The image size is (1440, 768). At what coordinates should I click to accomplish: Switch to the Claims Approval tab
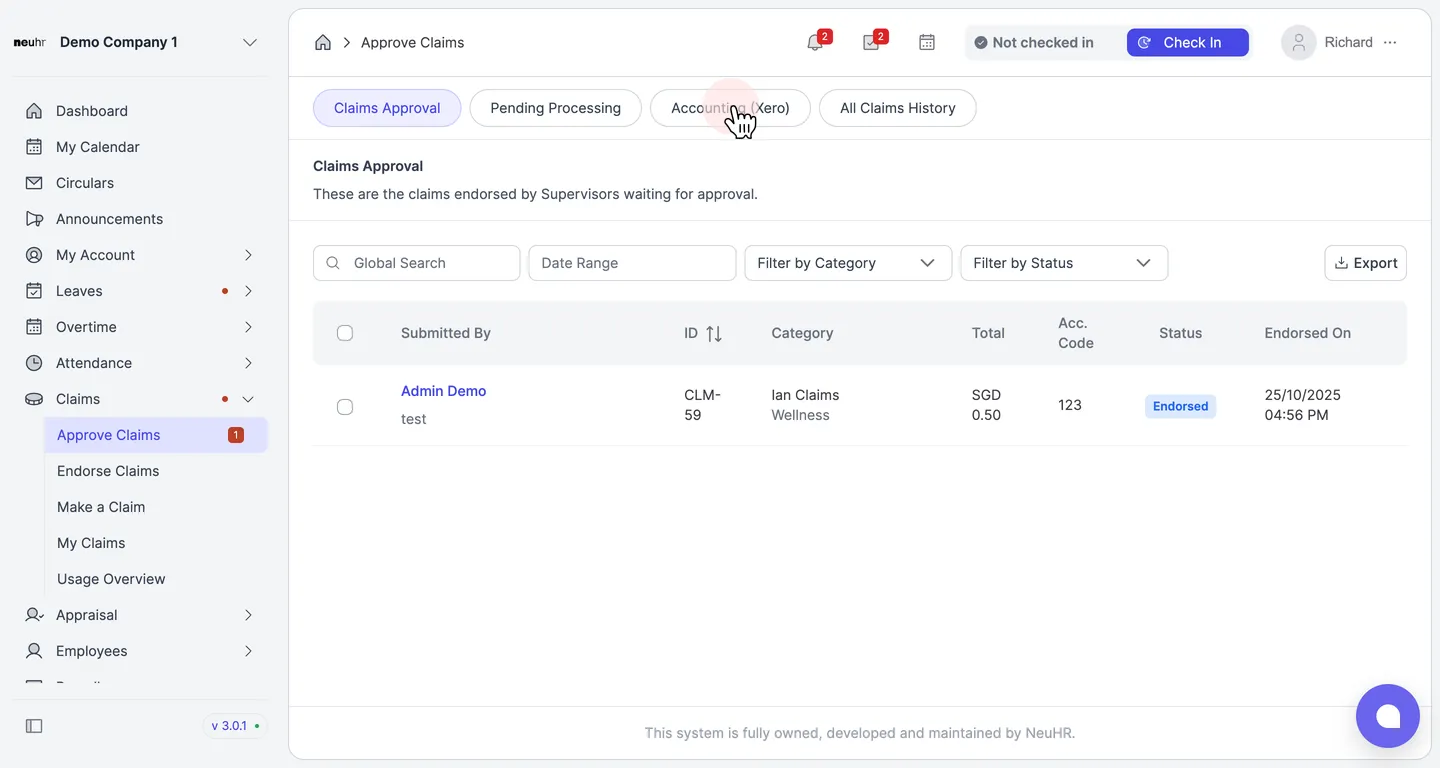(x=387, y=108)
